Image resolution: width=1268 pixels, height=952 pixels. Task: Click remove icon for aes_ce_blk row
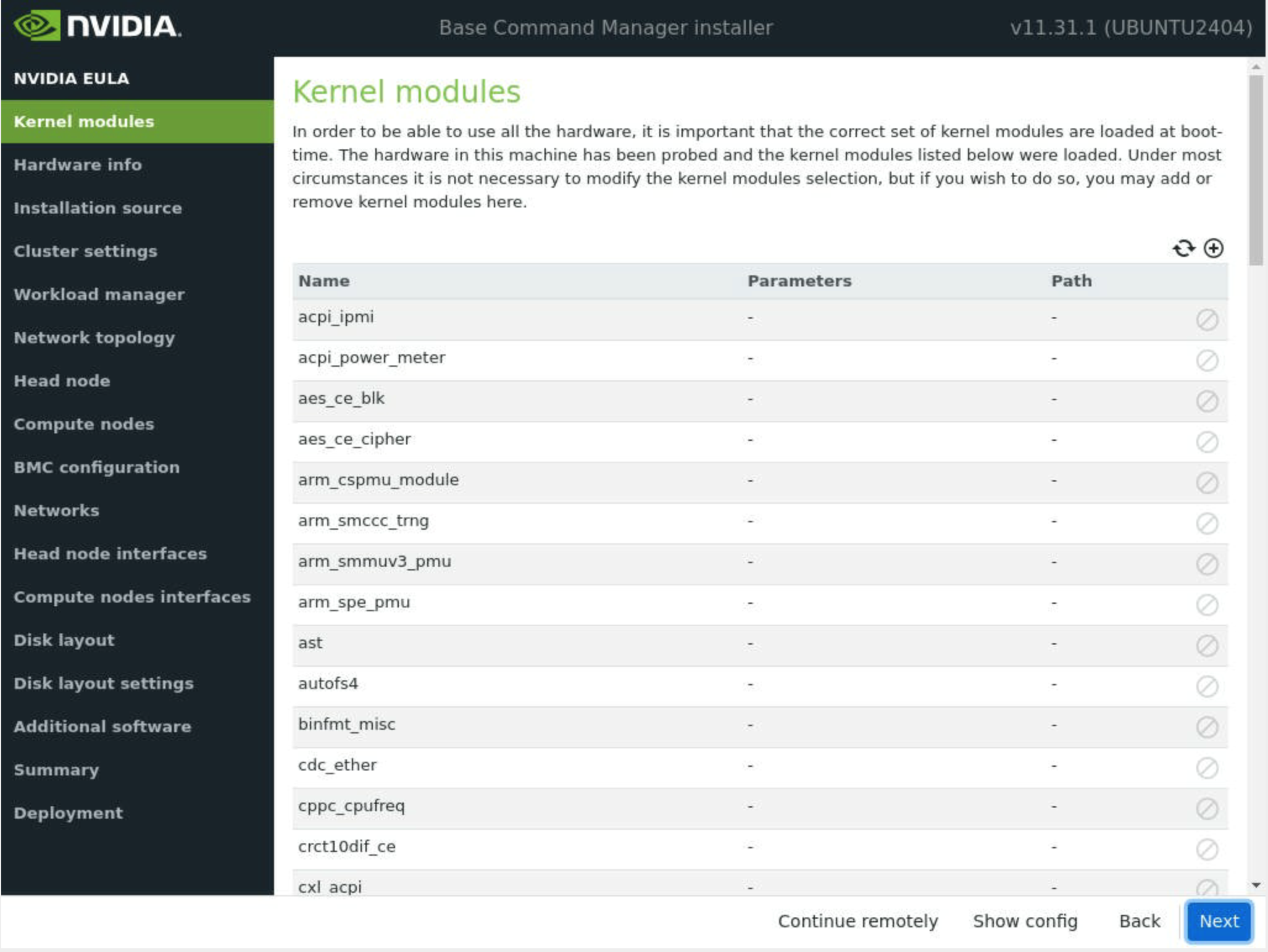coord(1206,401)
